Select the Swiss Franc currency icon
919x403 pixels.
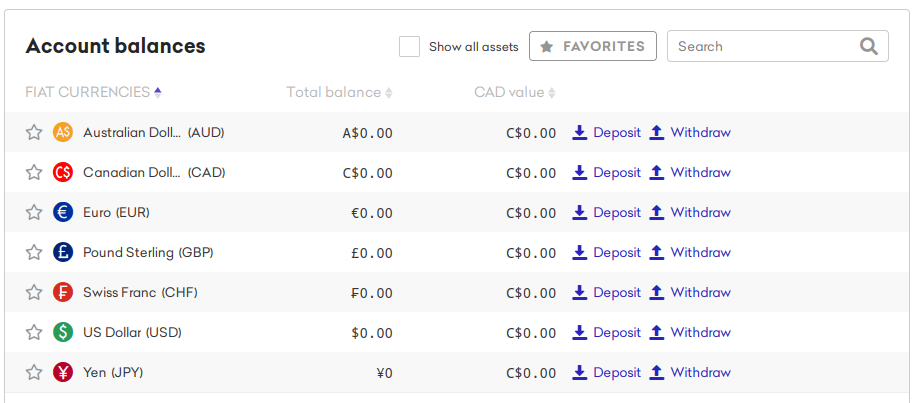(63, 292)
